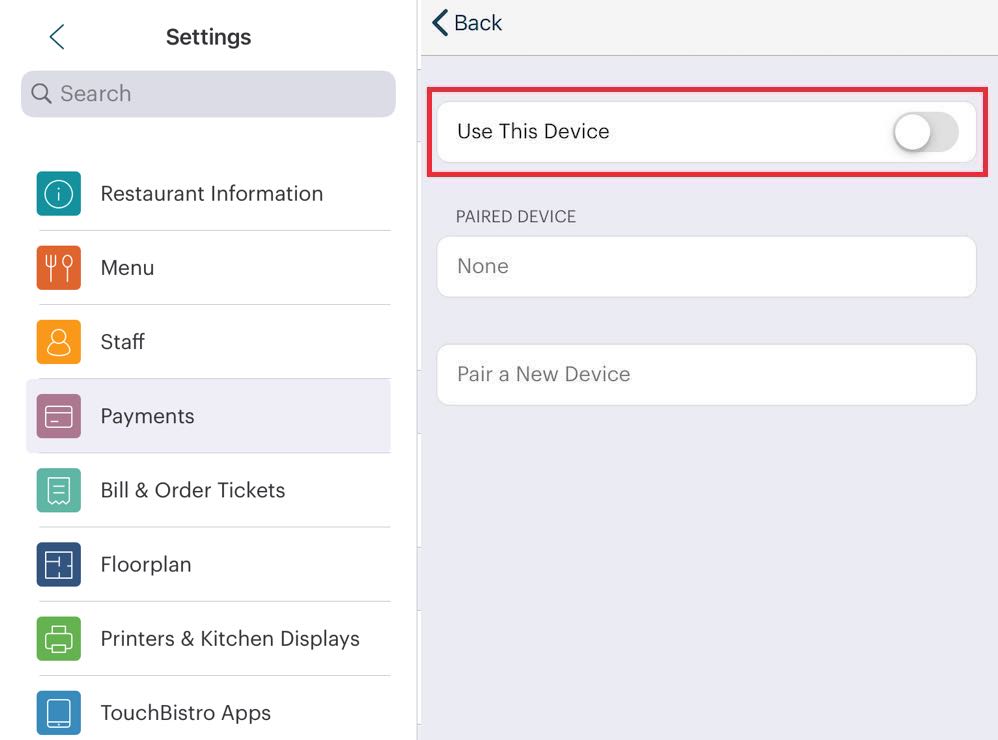Open Restaurant Information settings

point(211,194)
